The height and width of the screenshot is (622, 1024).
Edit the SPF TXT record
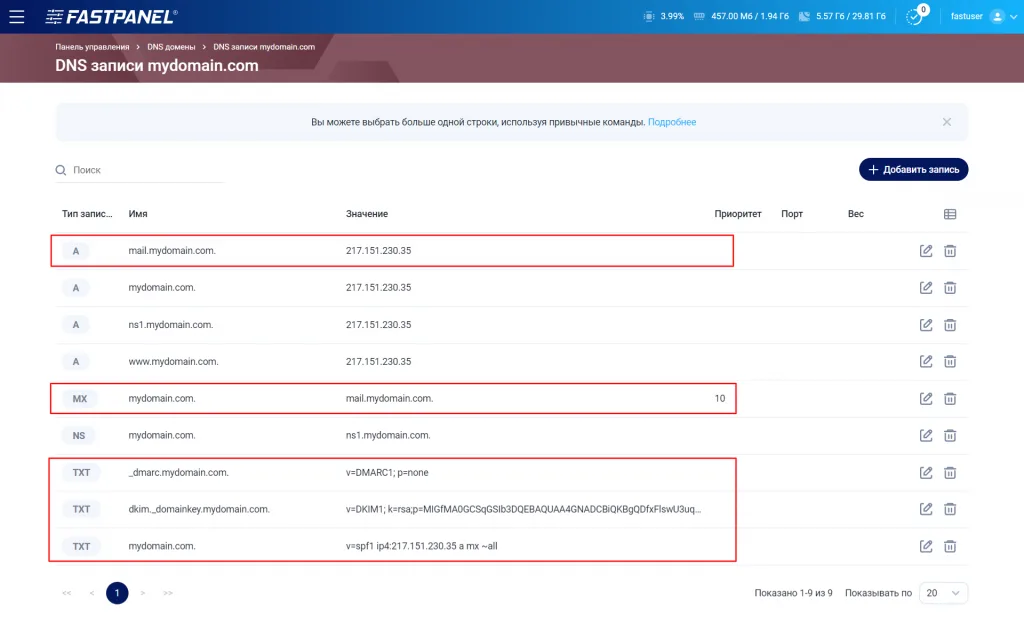pos(926,546)
